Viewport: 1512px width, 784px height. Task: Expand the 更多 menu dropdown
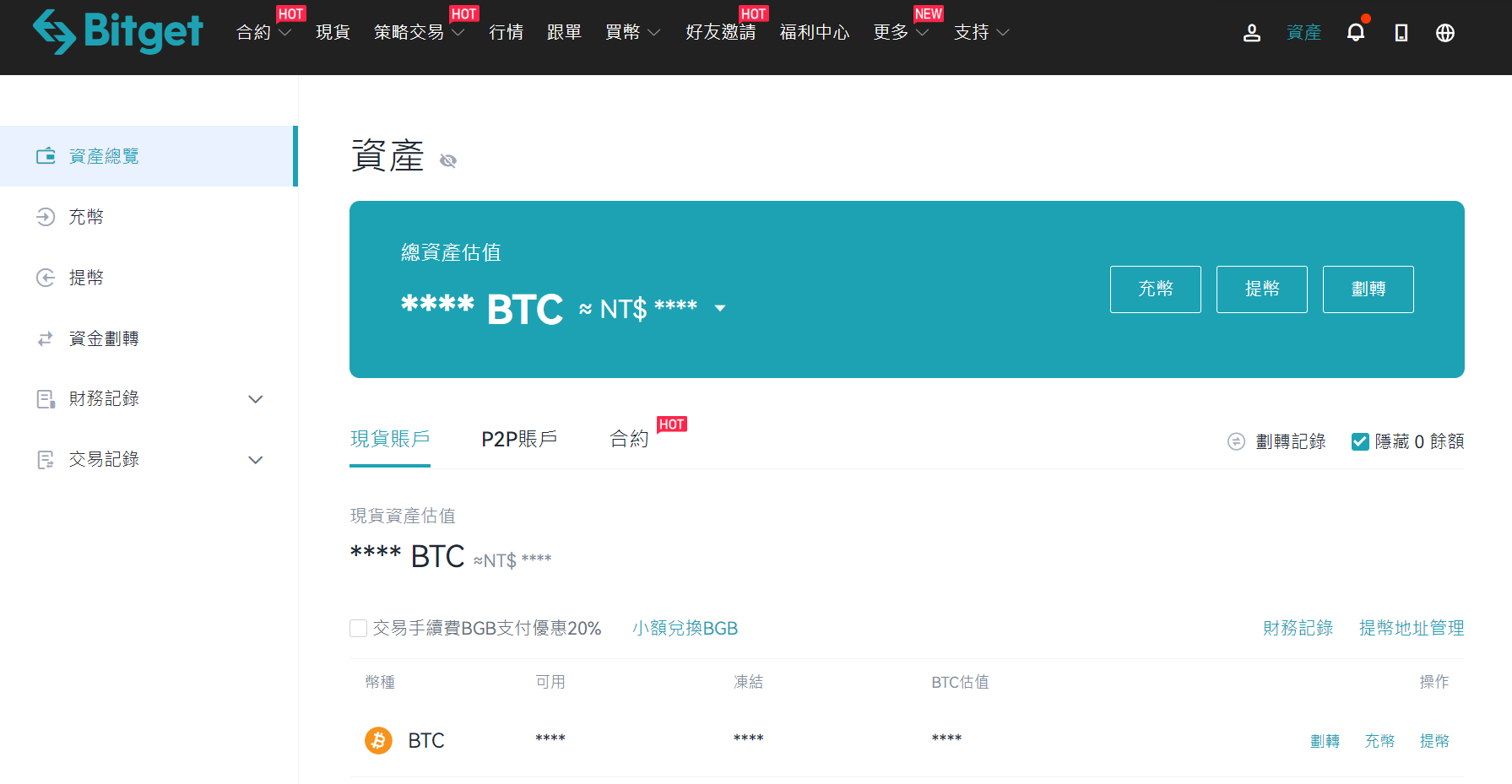click(x=922, y=33)
